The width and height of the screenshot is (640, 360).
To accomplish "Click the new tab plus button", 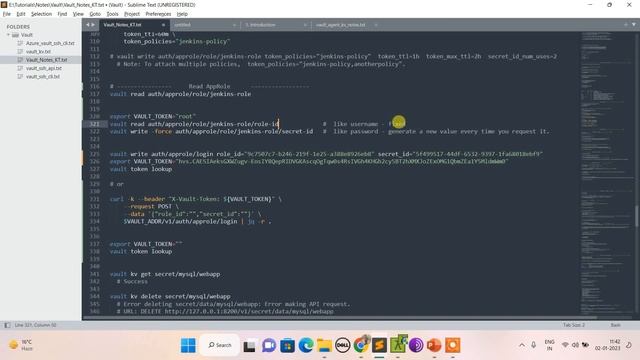I will (626, 25).
